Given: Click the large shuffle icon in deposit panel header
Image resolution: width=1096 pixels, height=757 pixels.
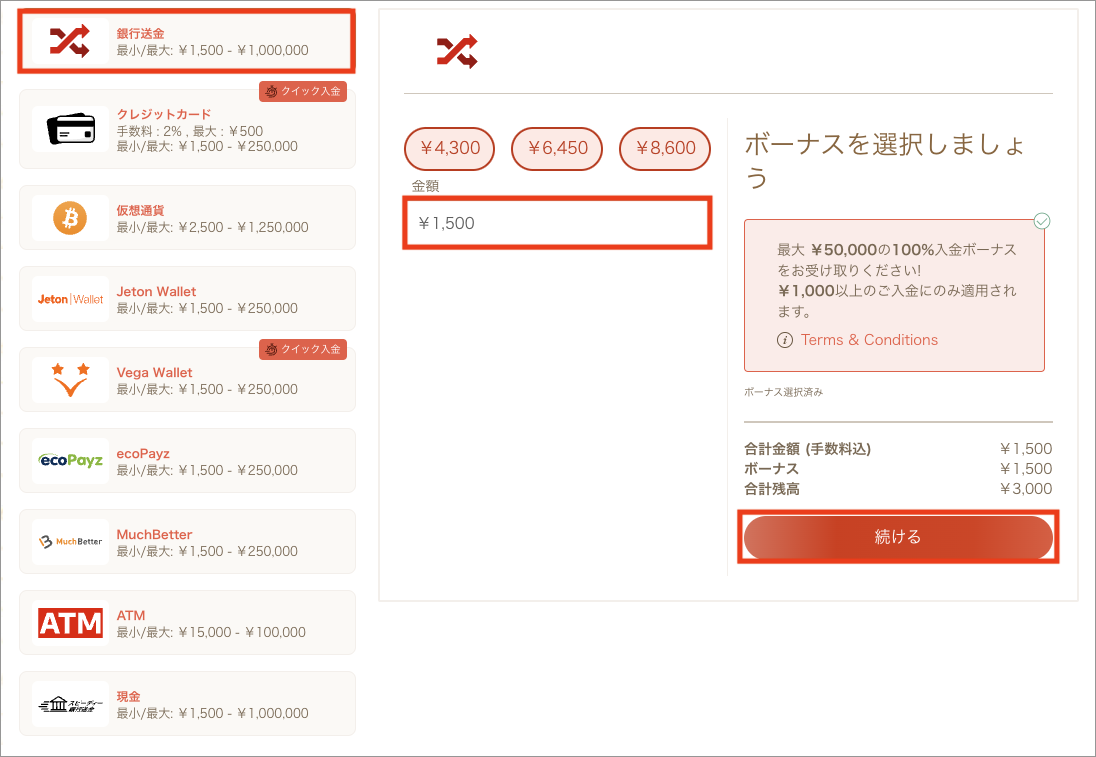Looking at the screenshot, I should pos(457,52).
